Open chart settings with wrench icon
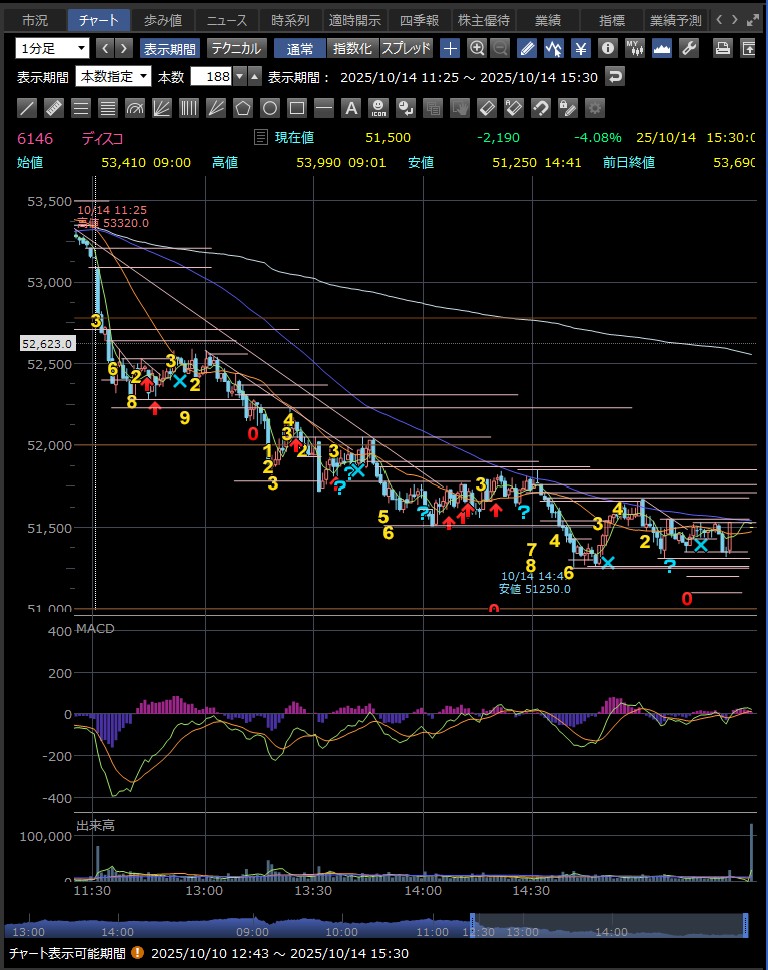 tap(688, 48)
